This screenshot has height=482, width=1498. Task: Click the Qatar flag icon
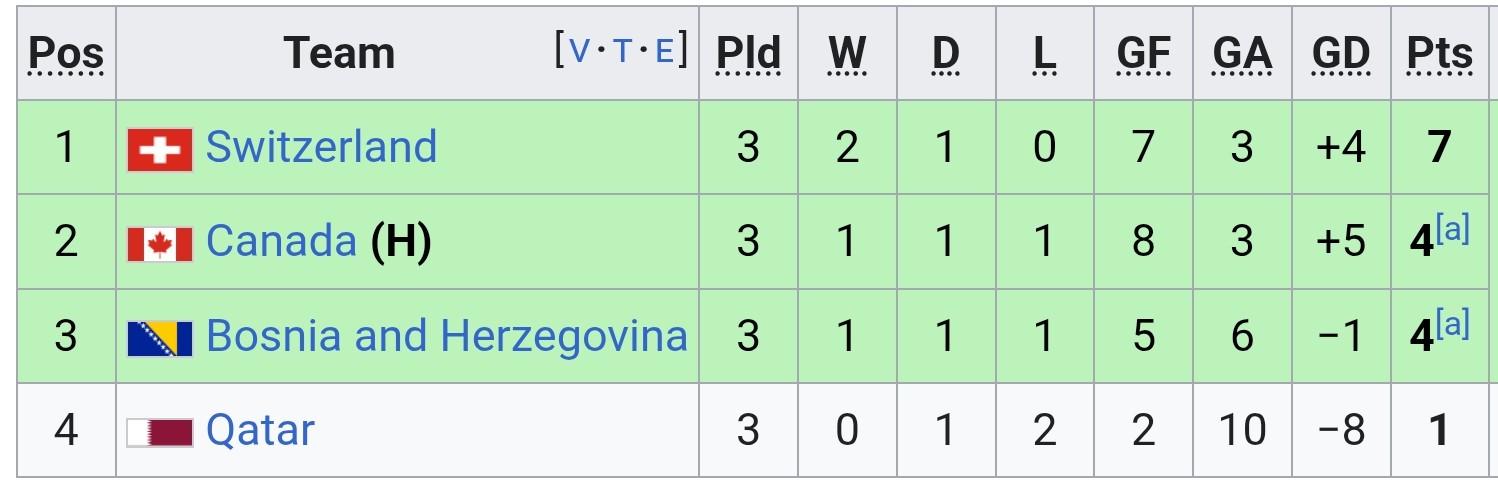[x=160, y=433]
